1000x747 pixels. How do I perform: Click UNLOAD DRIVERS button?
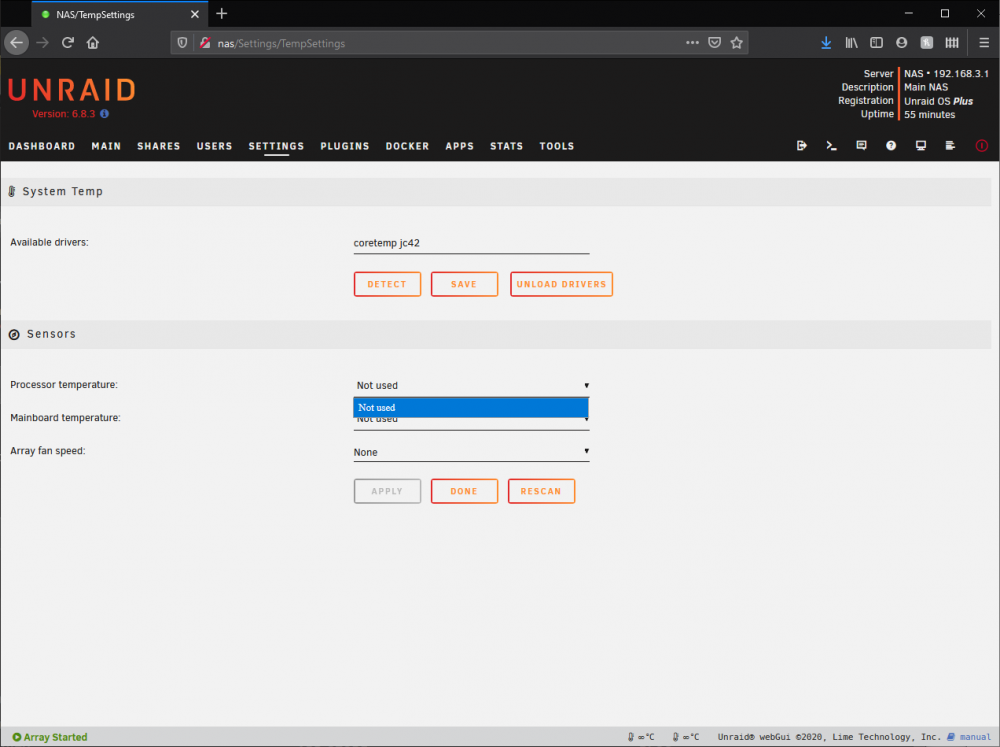coord(561,284)
